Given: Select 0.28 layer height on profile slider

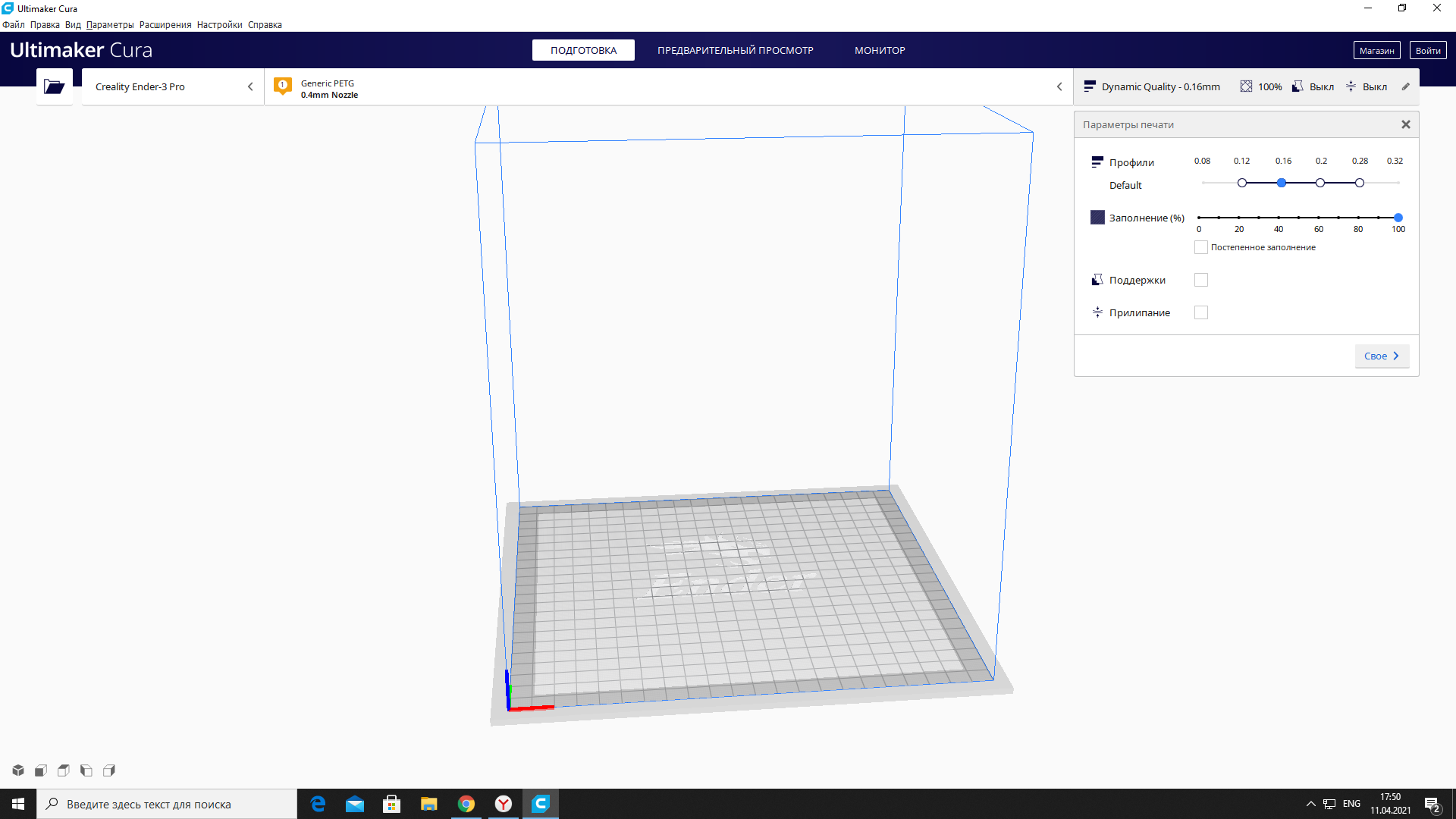Looking at the screenshot, I should (1360, 183).
